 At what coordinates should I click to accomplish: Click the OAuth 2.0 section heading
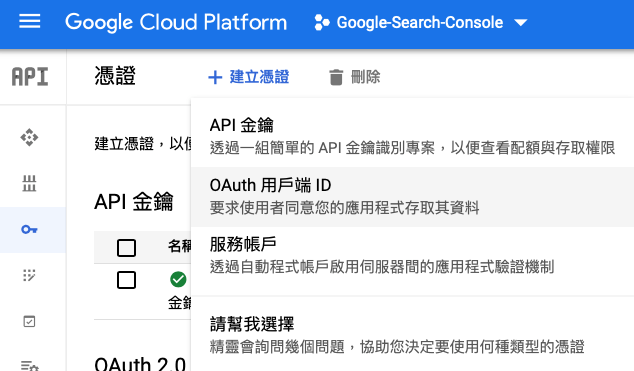tap(140, 364)
